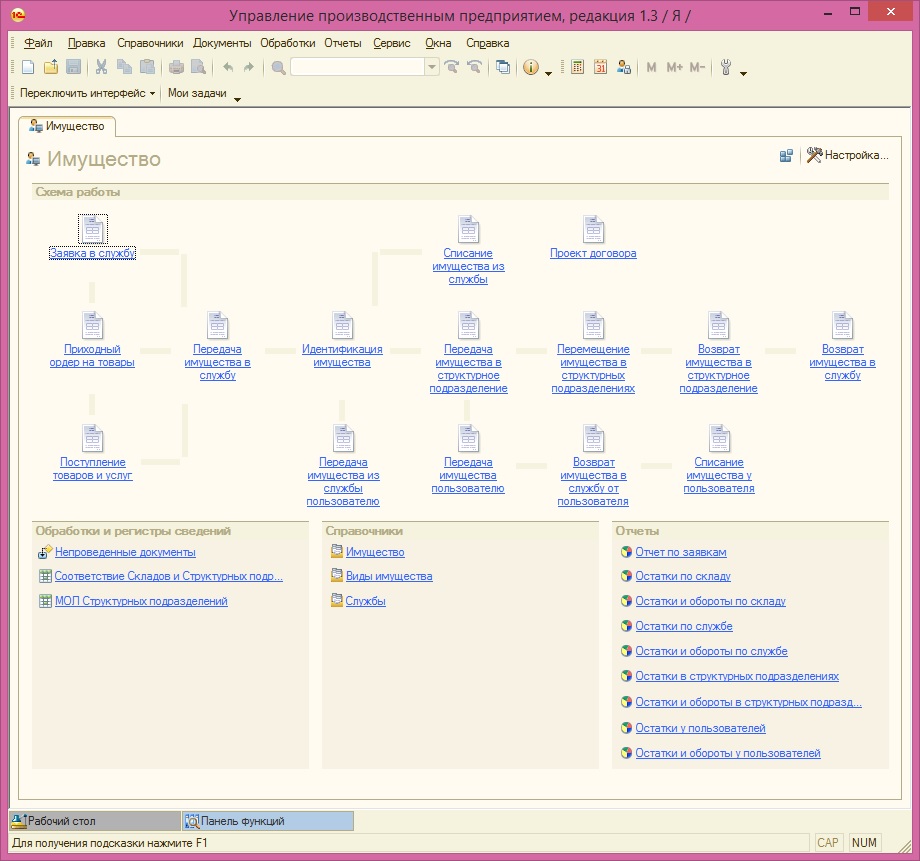Click the New document toolbar icon
This screenshot has height=861, width=920.
(28, 68)
